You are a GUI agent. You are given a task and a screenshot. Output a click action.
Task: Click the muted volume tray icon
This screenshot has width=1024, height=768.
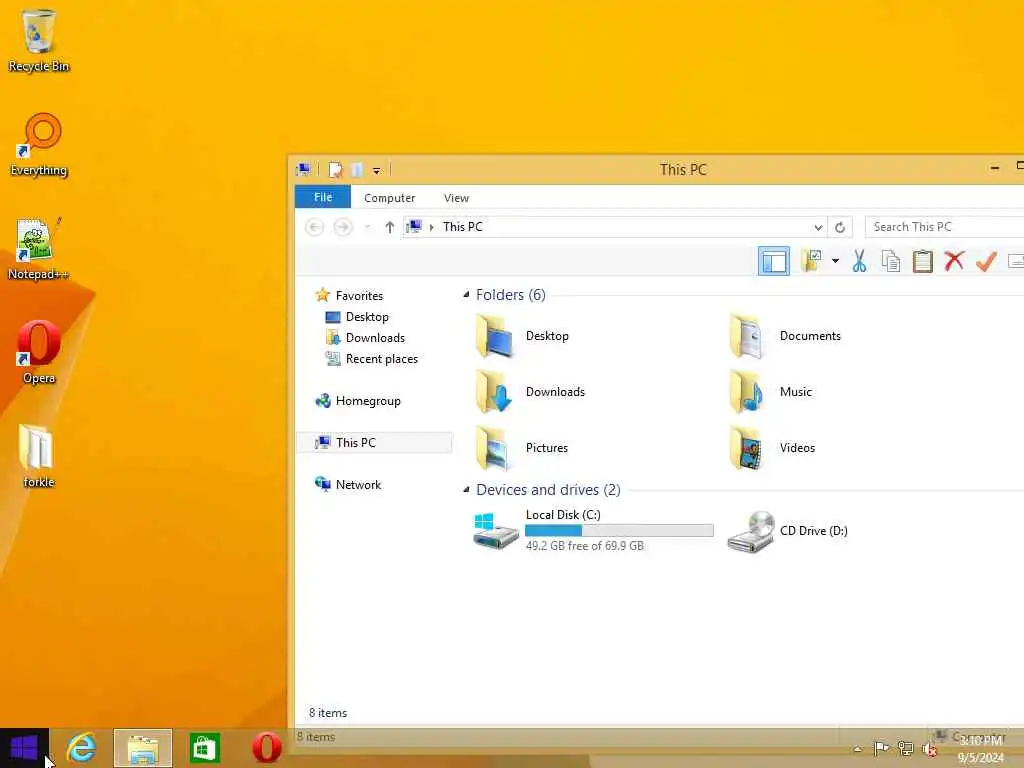click(929, 749)
